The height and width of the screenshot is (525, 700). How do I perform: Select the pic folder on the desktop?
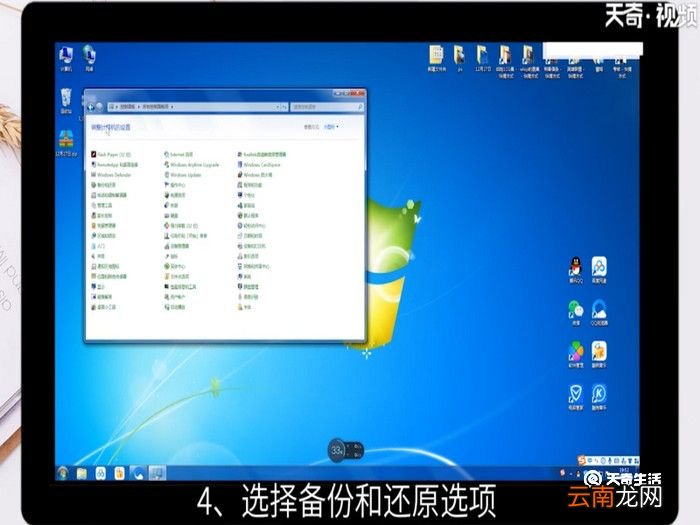tap(459, 58)
